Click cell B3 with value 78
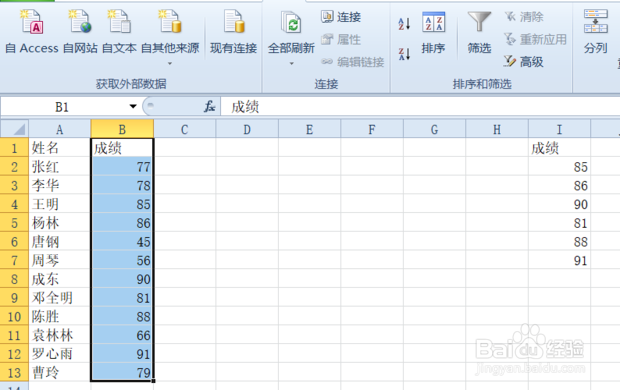 coord(122,186)
